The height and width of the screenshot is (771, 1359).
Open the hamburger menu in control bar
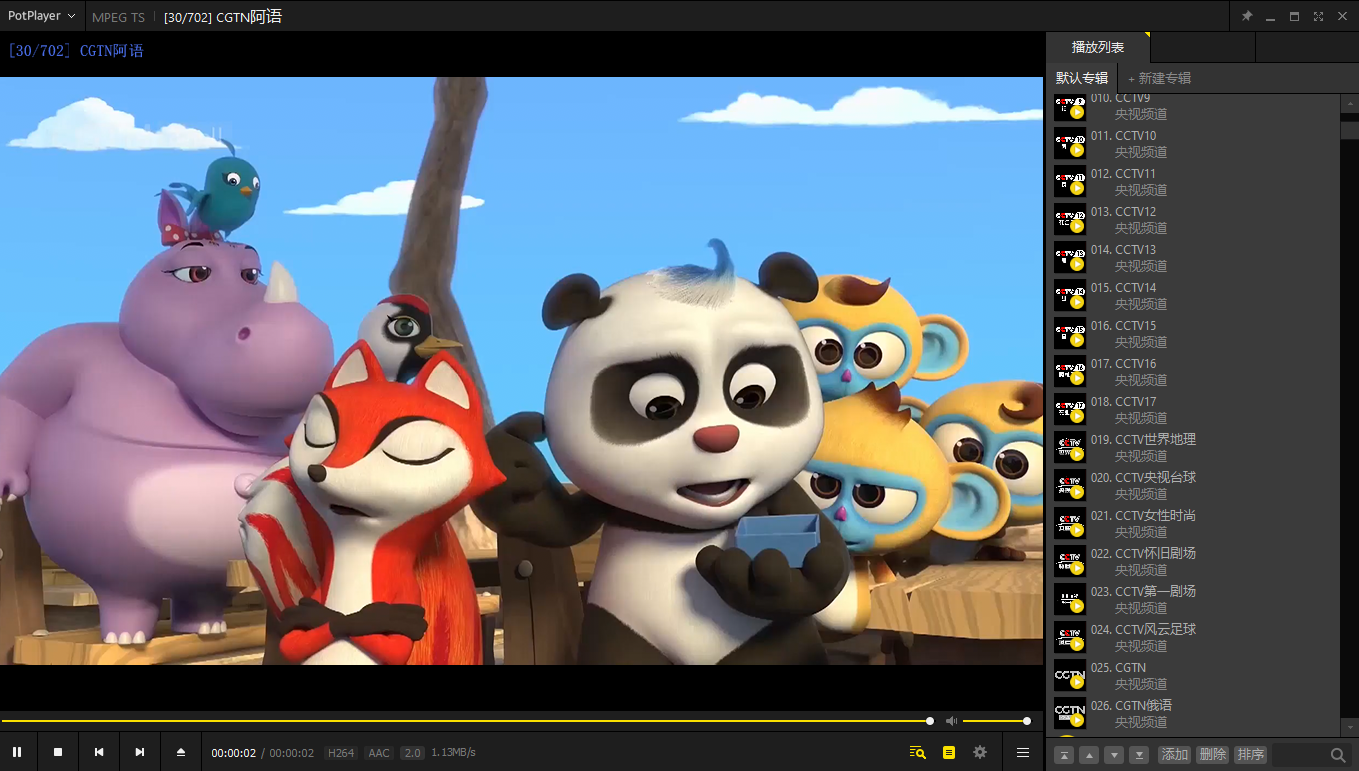[x=1023, y=752]
